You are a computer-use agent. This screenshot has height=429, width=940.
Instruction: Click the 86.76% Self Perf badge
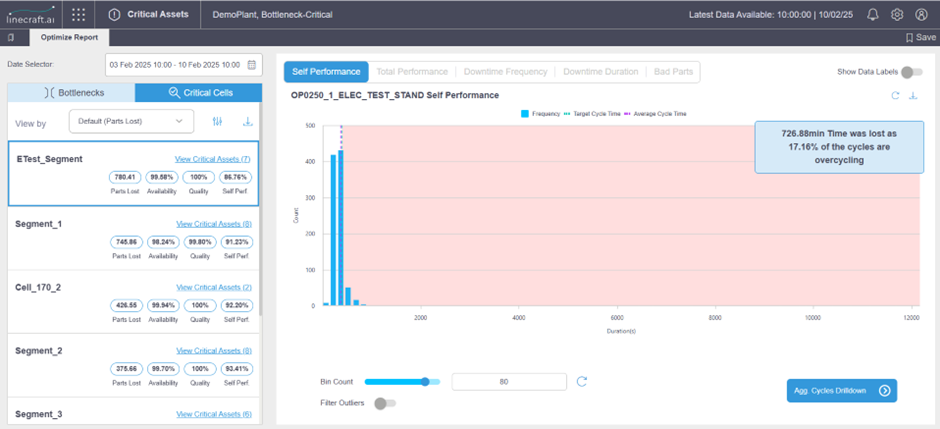point(236,177)
